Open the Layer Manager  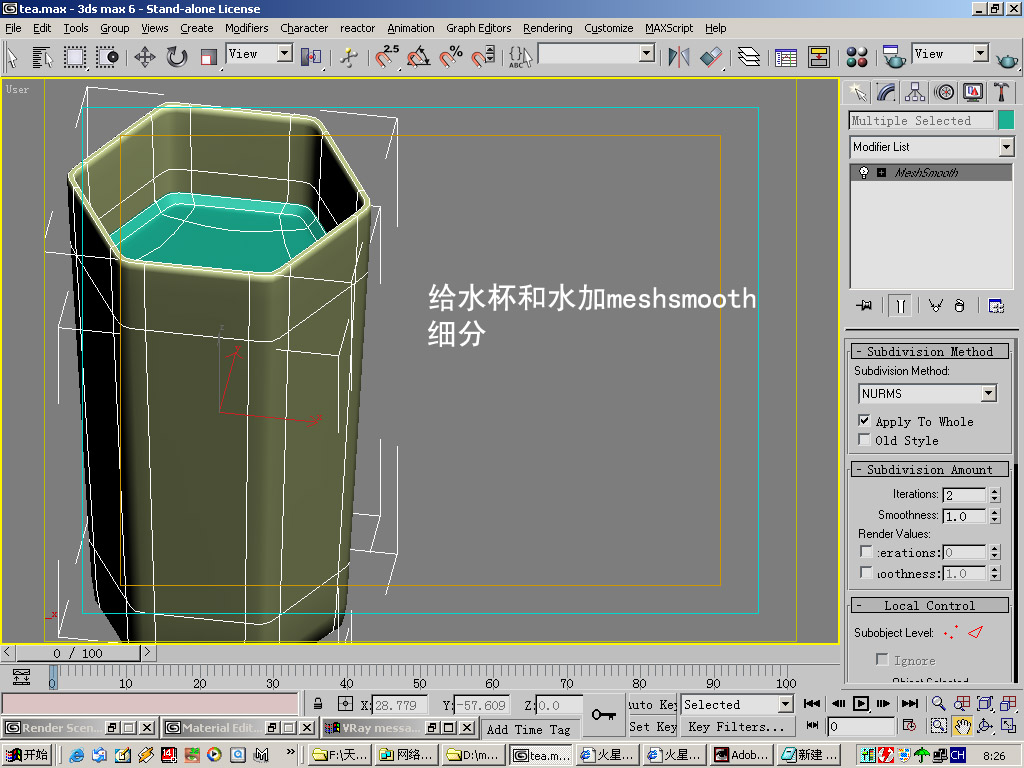click(x=748, y=57)
